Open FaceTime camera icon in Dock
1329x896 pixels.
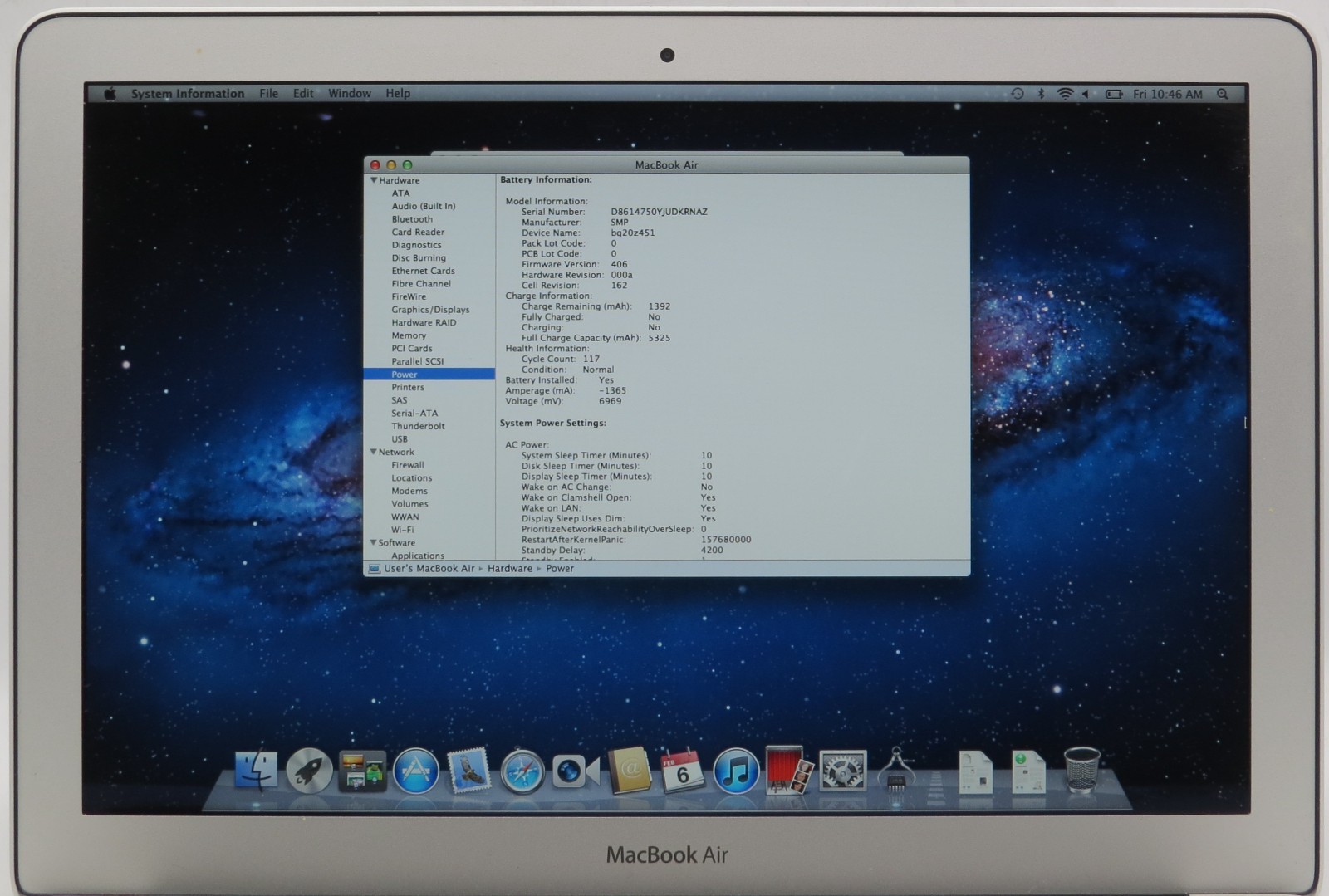click(576, 772)
